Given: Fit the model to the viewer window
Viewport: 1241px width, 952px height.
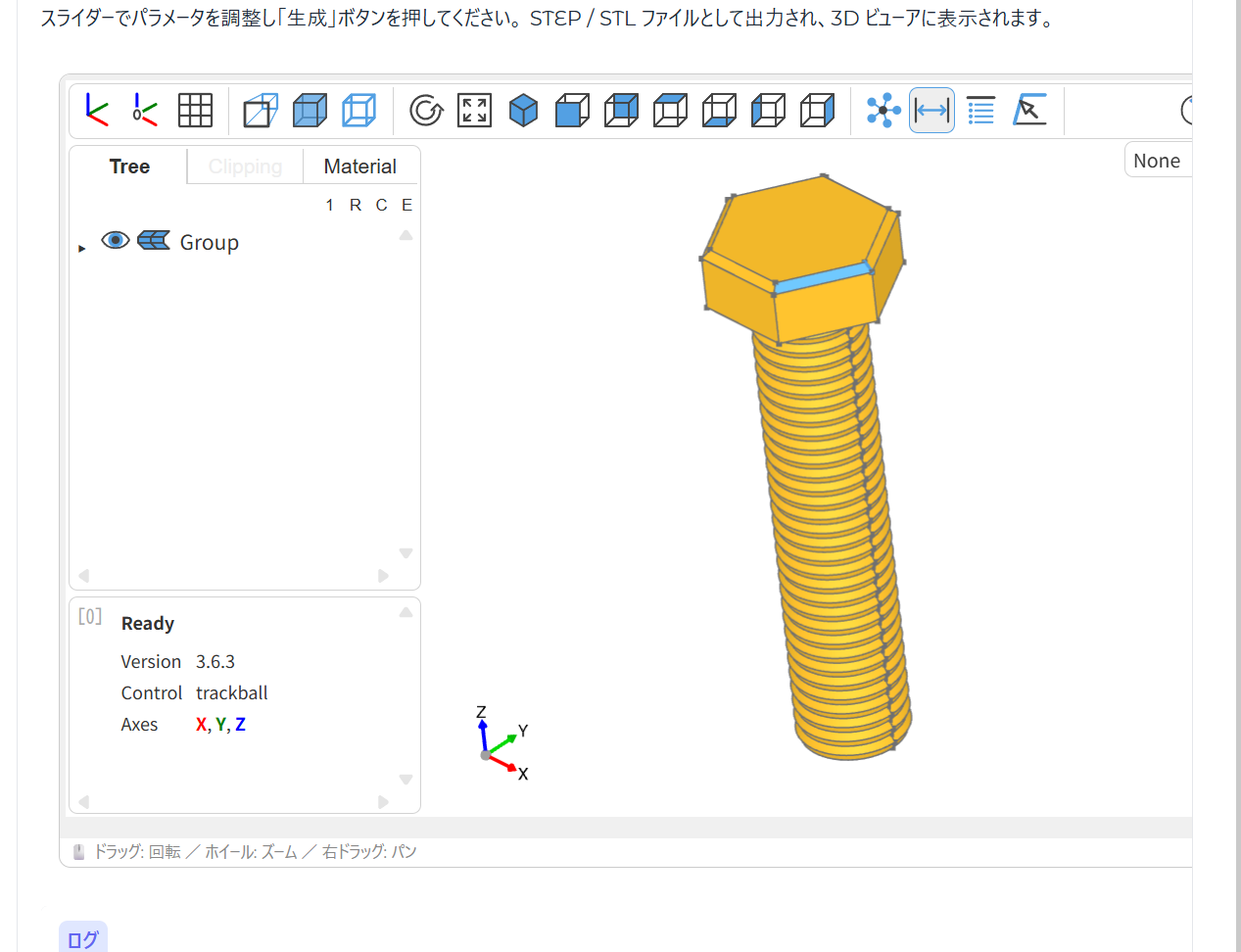Looking at the screenshot, I should pyautogui.click(x=475, y=110).
